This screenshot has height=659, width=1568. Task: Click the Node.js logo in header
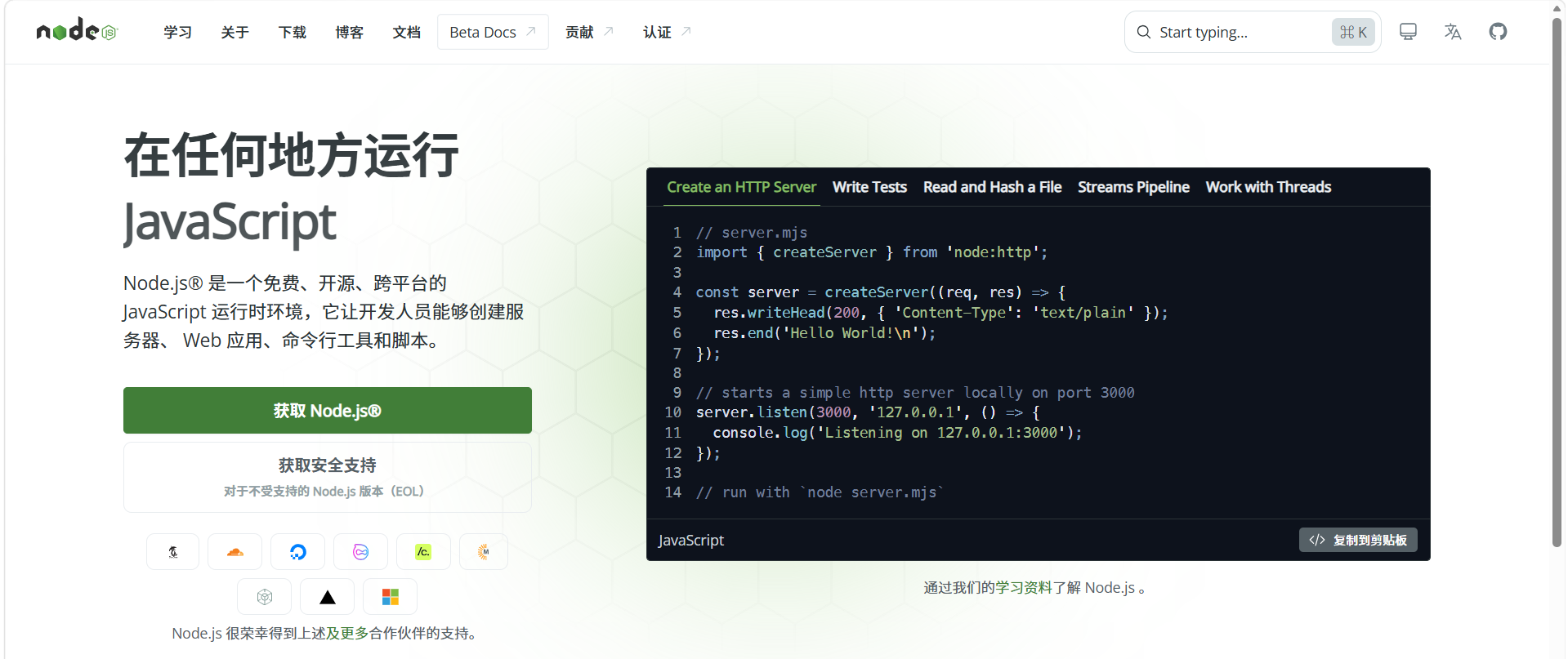click(x=77, y=31)
